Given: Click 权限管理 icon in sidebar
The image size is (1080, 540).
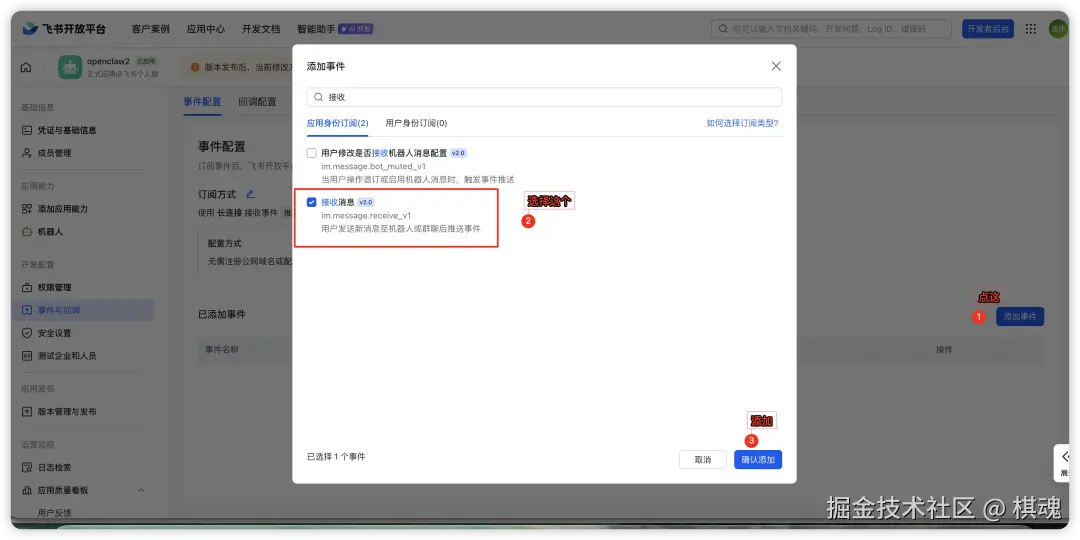Looking at the screenshot, I should [27, 287].
